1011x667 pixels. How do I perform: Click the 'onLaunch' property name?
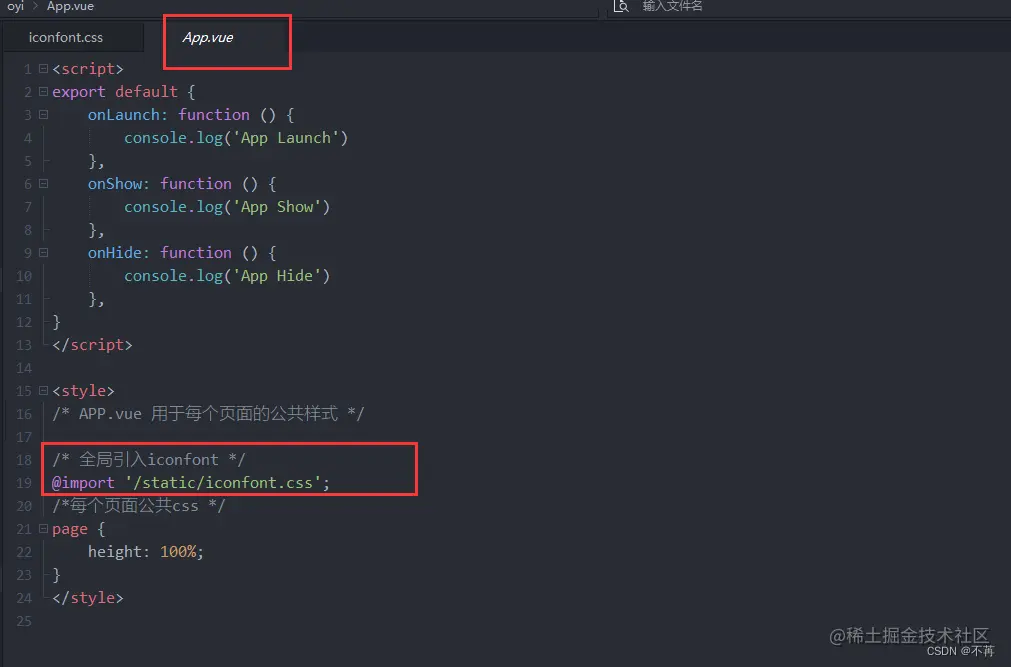(123, 115)
